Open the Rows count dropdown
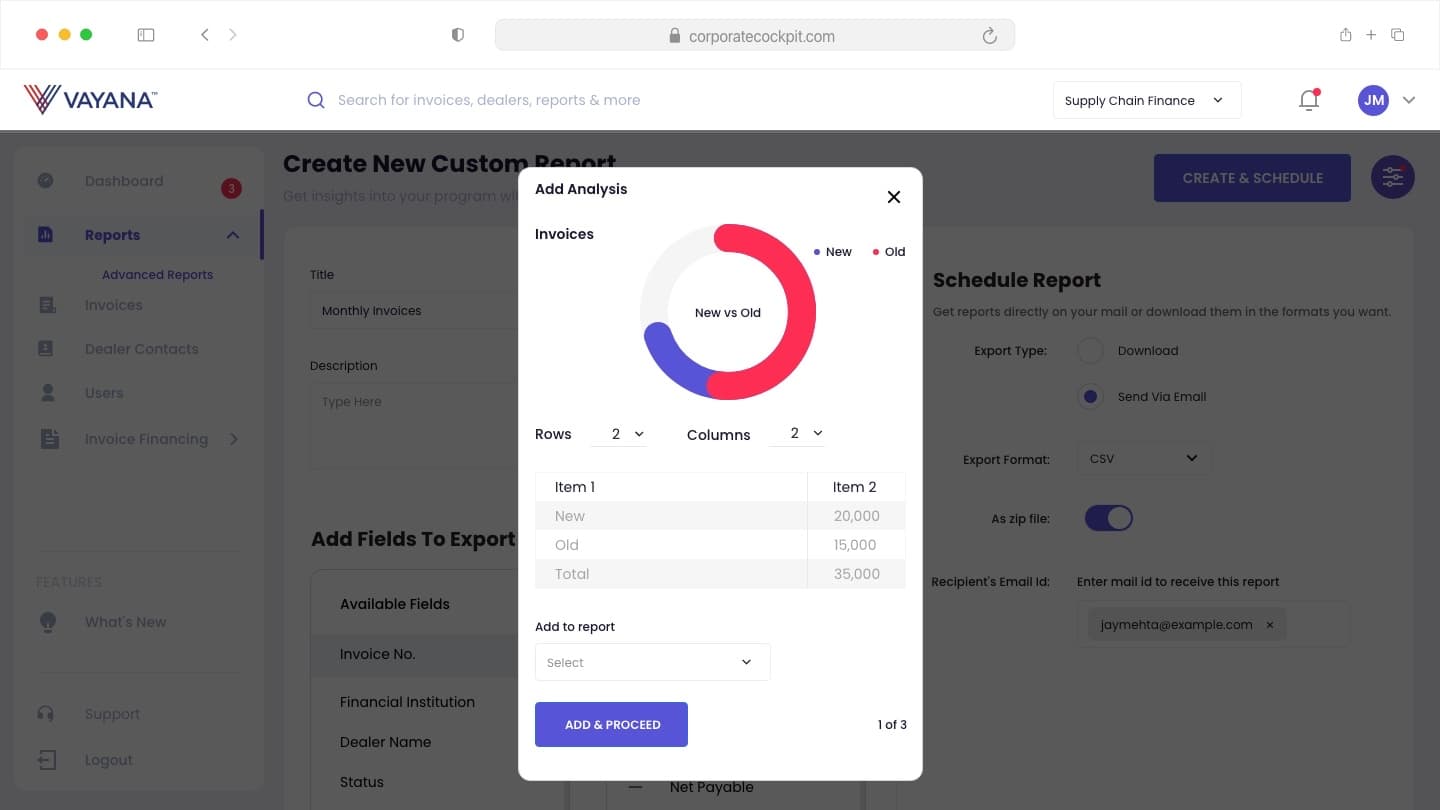 point(619,434)
